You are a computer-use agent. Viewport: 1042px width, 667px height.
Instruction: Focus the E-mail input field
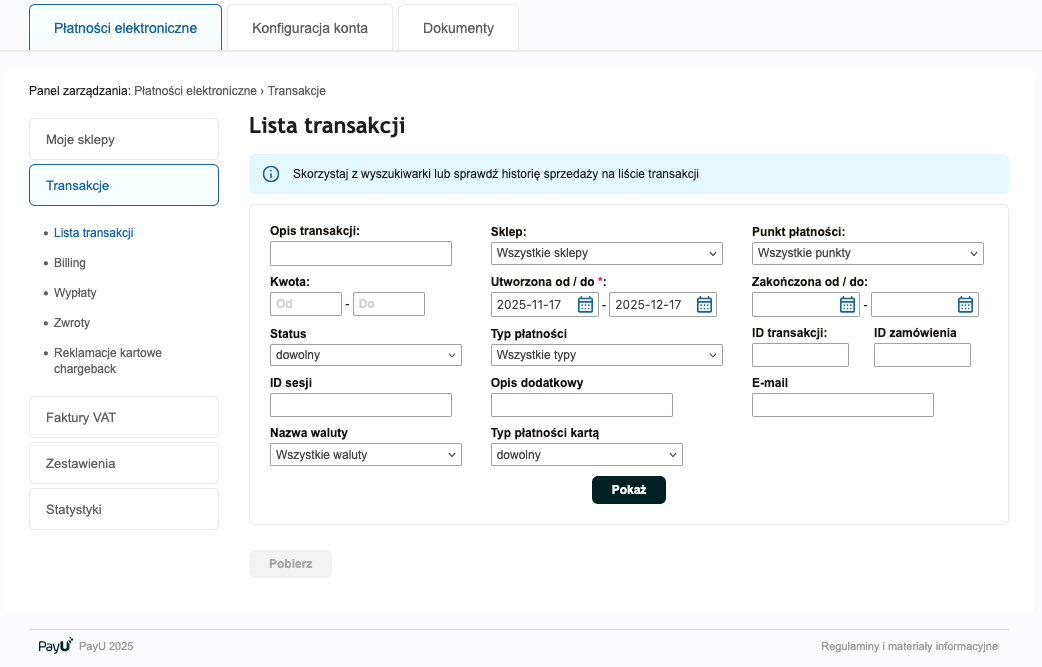[x=842, y=405]
